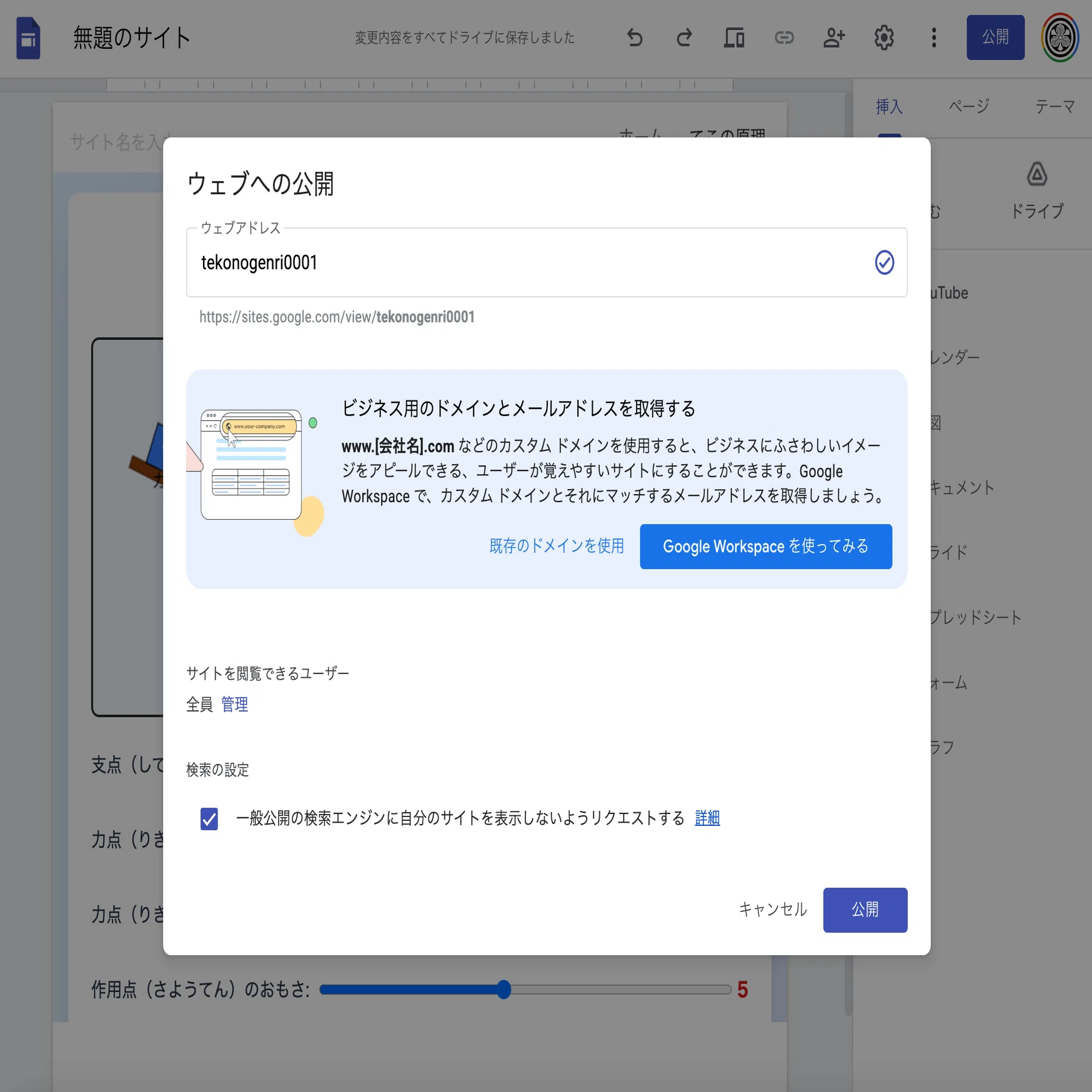
Task: Click キャンセル to close the dialog
Action: 773,910
